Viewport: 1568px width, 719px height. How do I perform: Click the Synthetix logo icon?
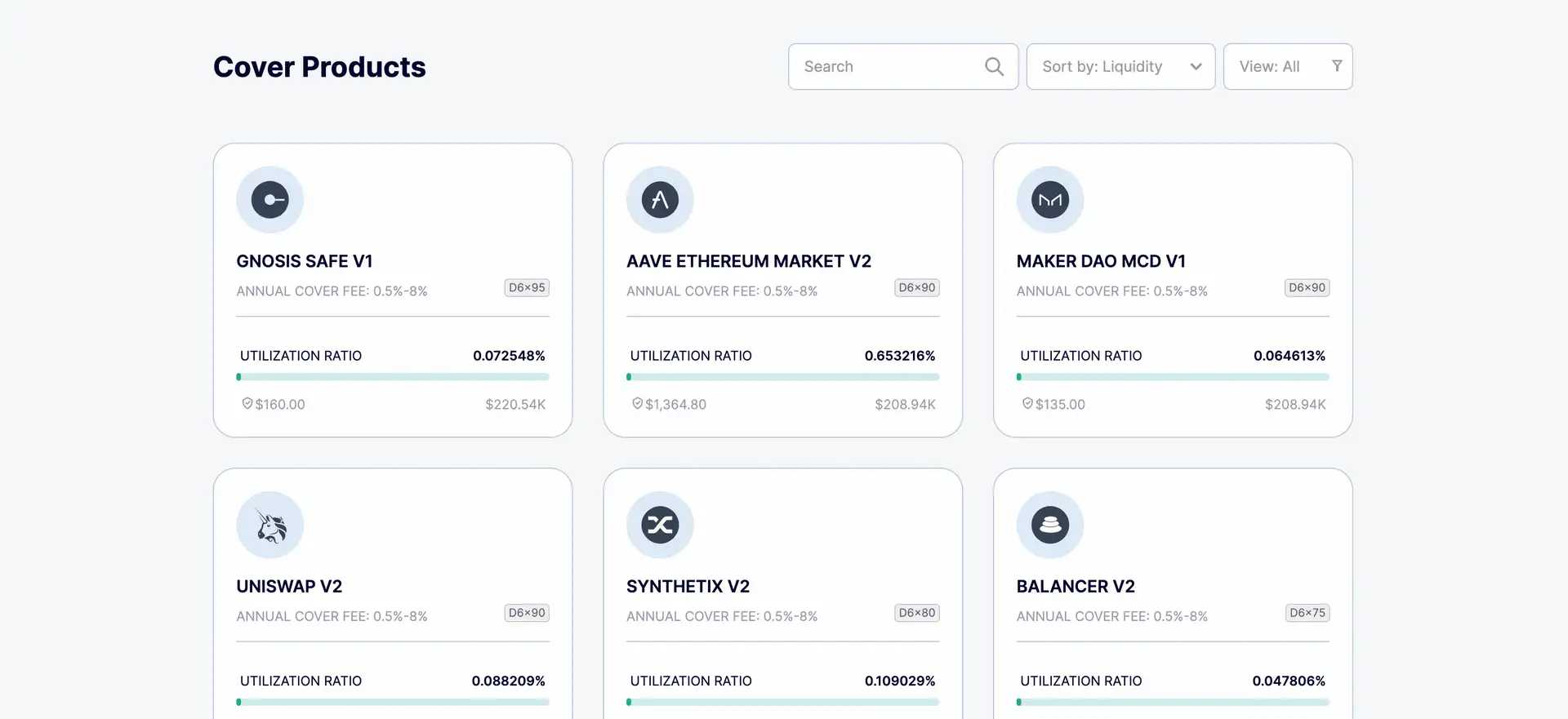(660, 525)
